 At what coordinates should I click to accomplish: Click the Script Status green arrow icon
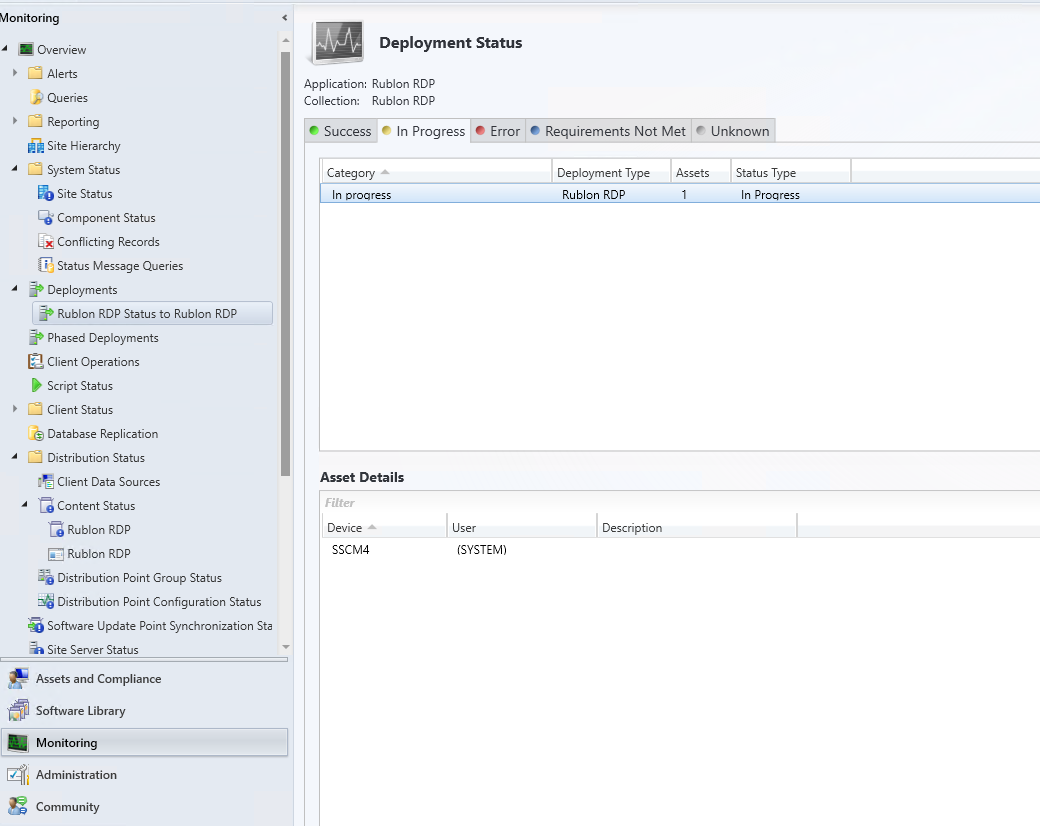(x=36, y=386)
